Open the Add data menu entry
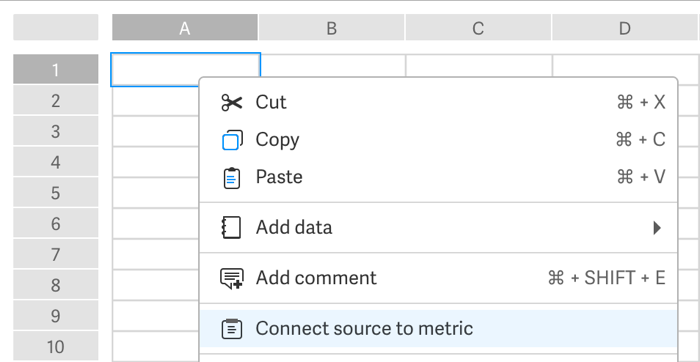Viewport: 700px width, 362px height. (x=438, y=228)
